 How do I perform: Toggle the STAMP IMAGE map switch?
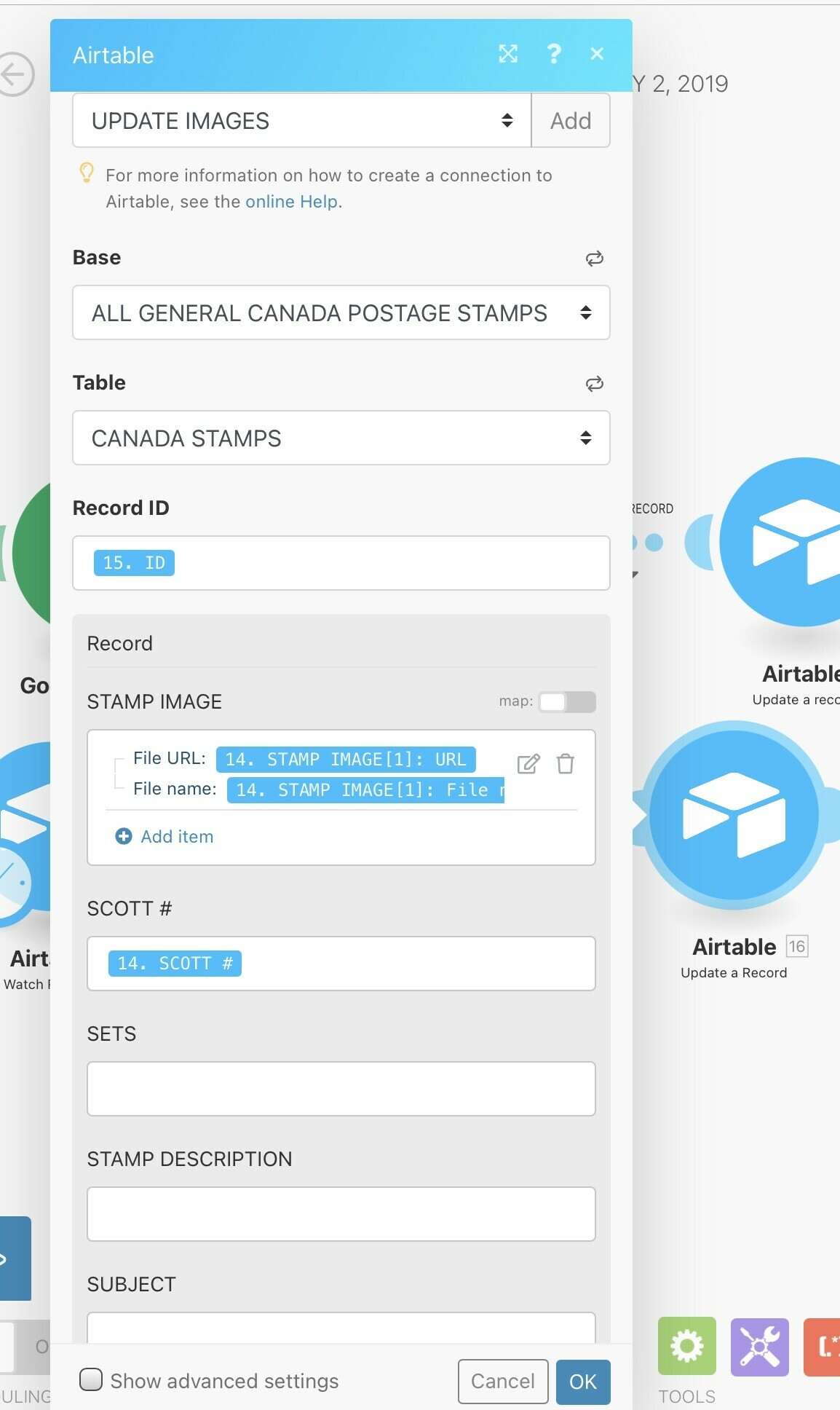[567, 702]
